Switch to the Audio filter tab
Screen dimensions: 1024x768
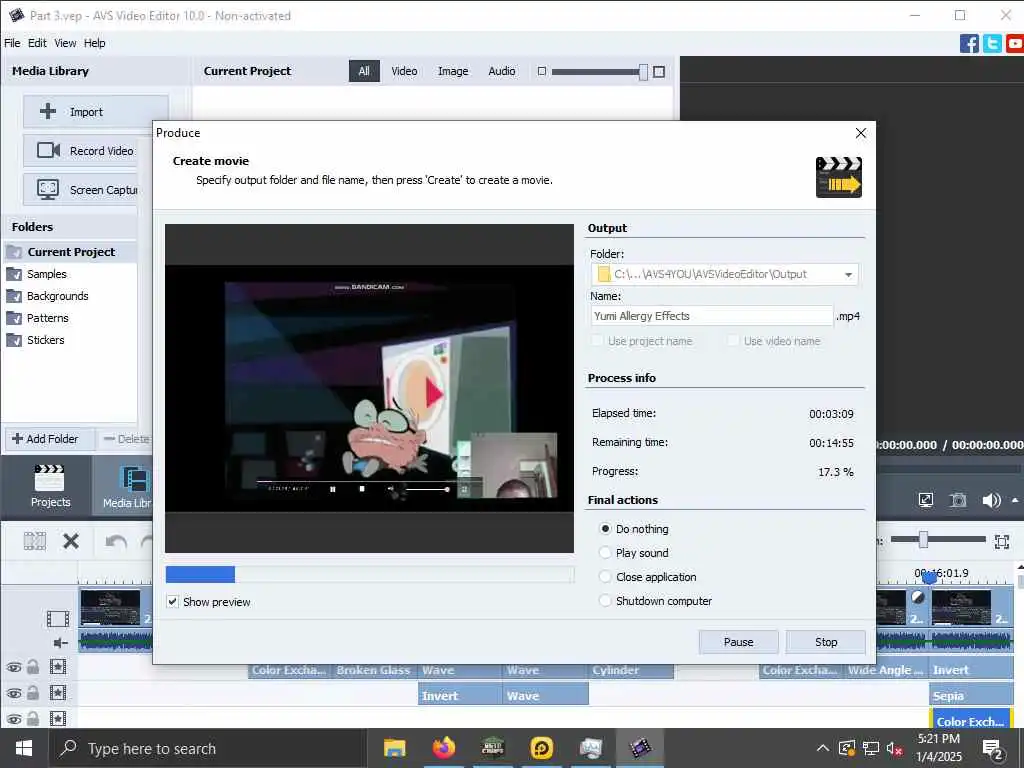pos(502,71)
